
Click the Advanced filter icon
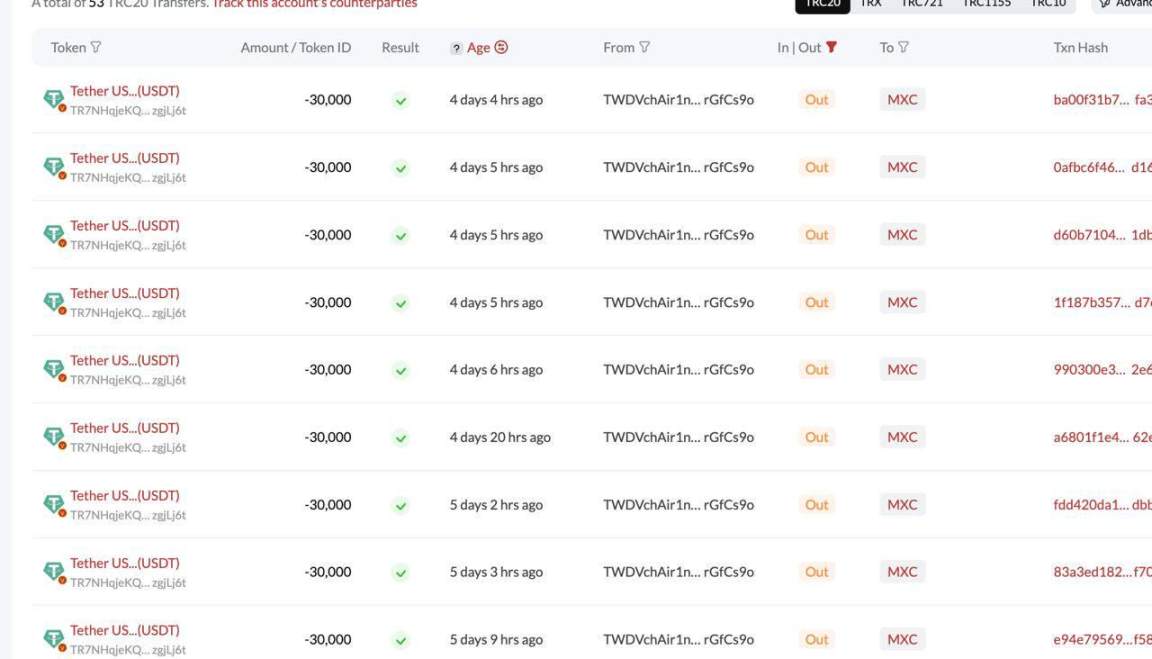[1103, 4]
